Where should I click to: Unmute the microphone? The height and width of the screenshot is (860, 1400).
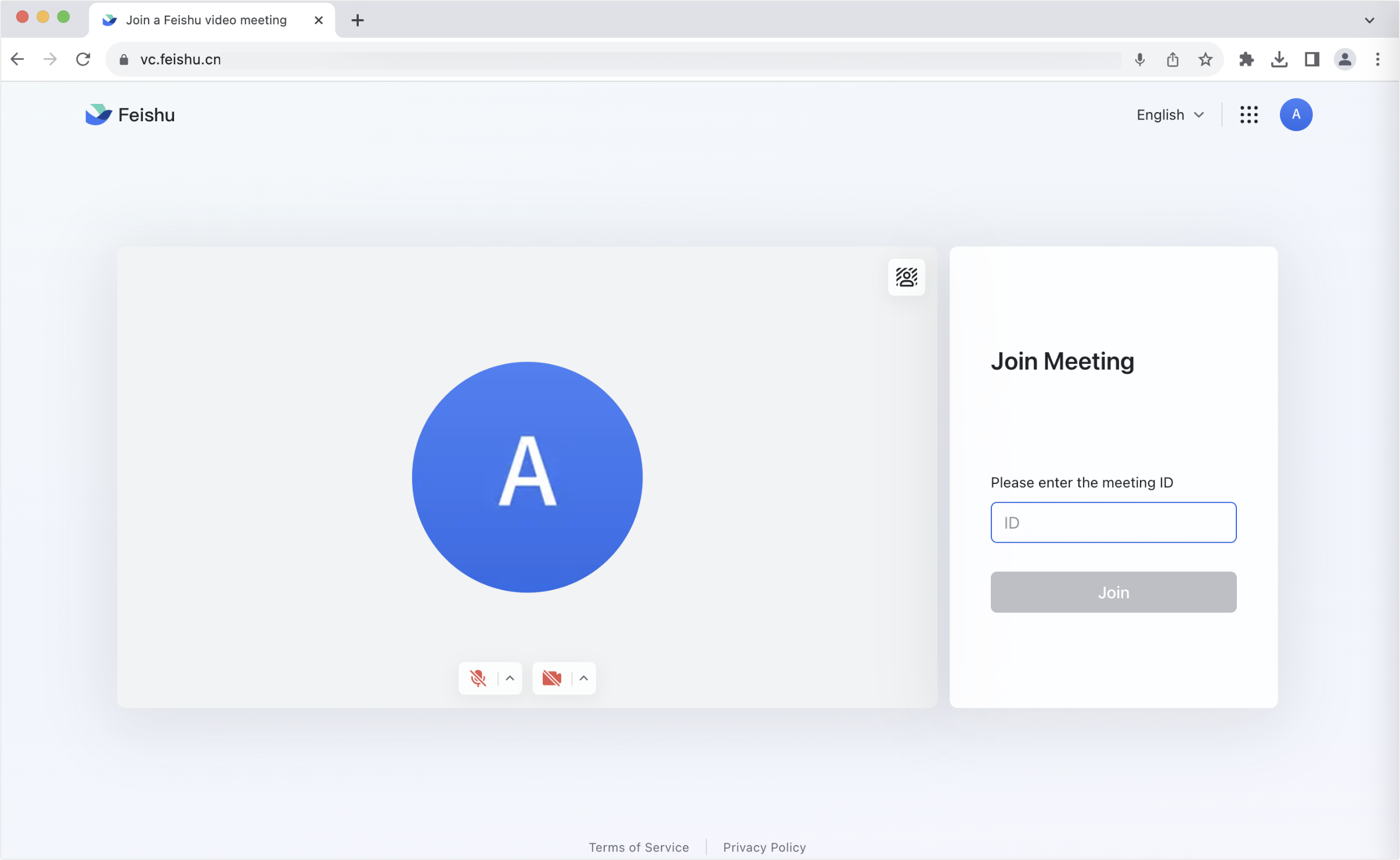point(478,678)
